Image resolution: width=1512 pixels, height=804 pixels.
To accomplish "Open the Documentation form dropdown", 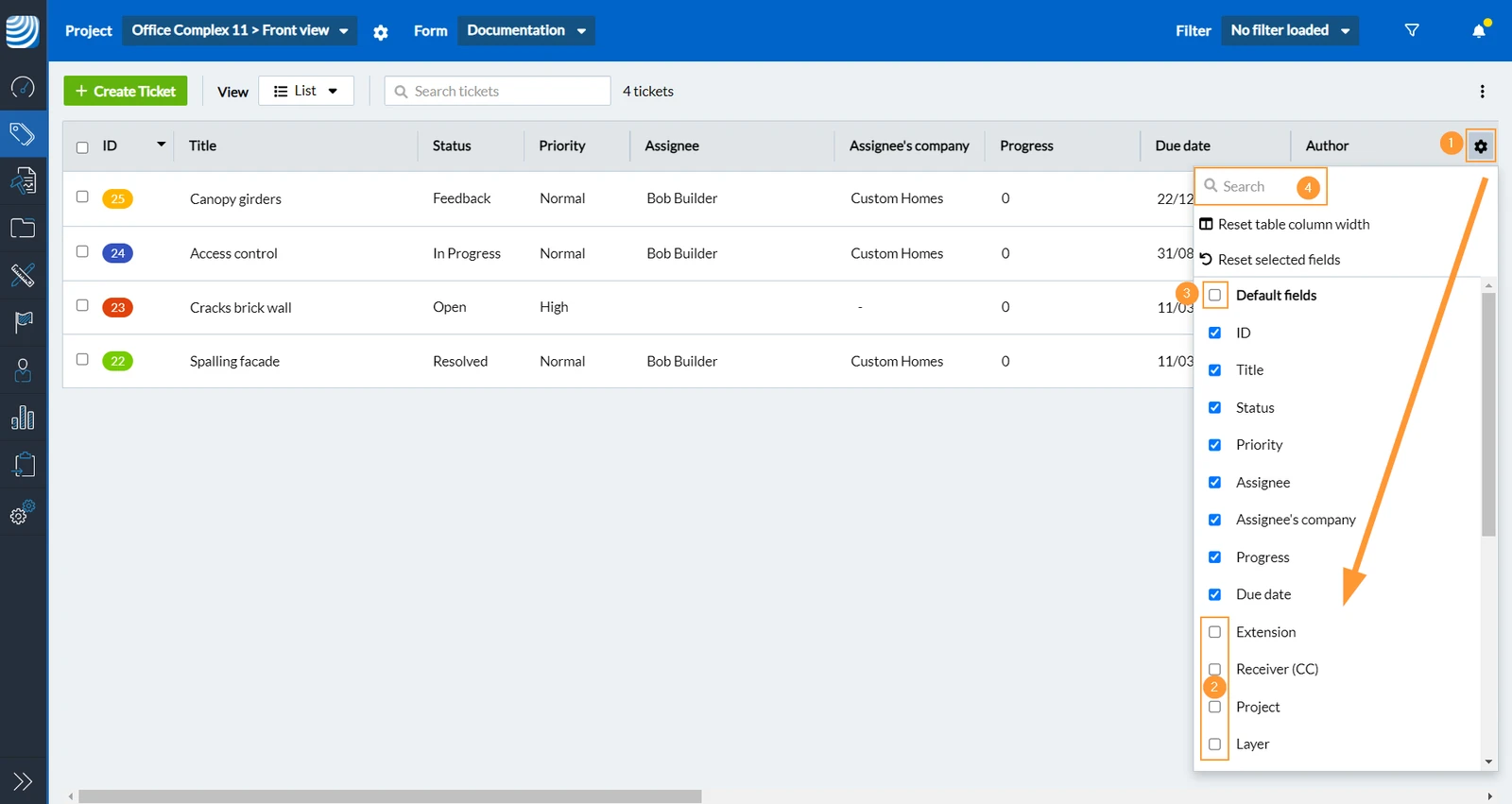I will (x=526, y=30).
